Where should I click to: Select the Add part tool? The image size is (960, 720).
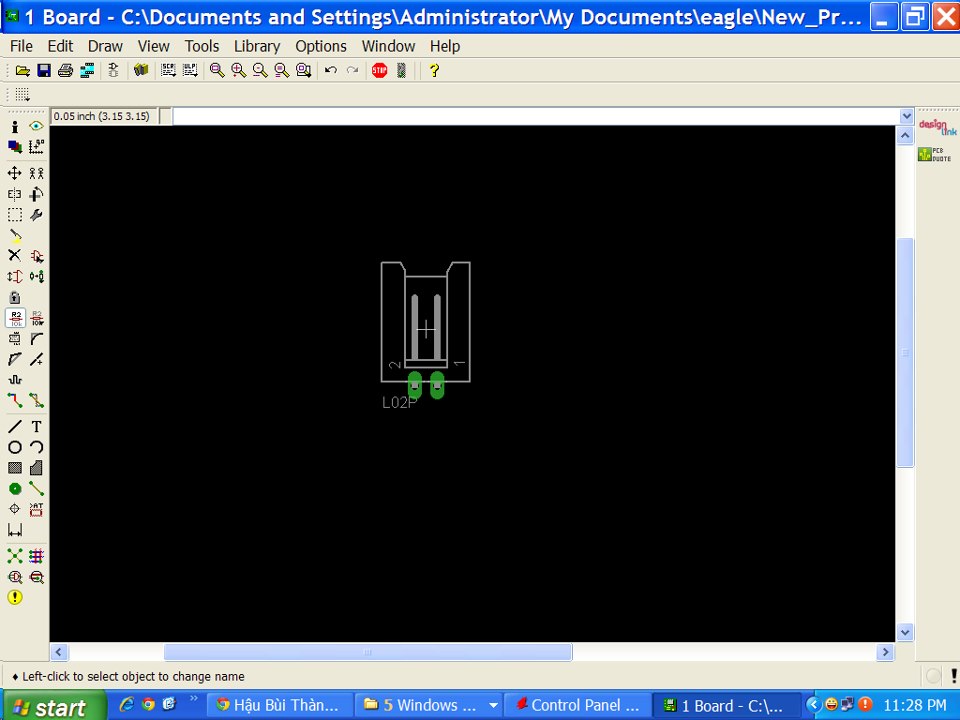click(36, 256)
